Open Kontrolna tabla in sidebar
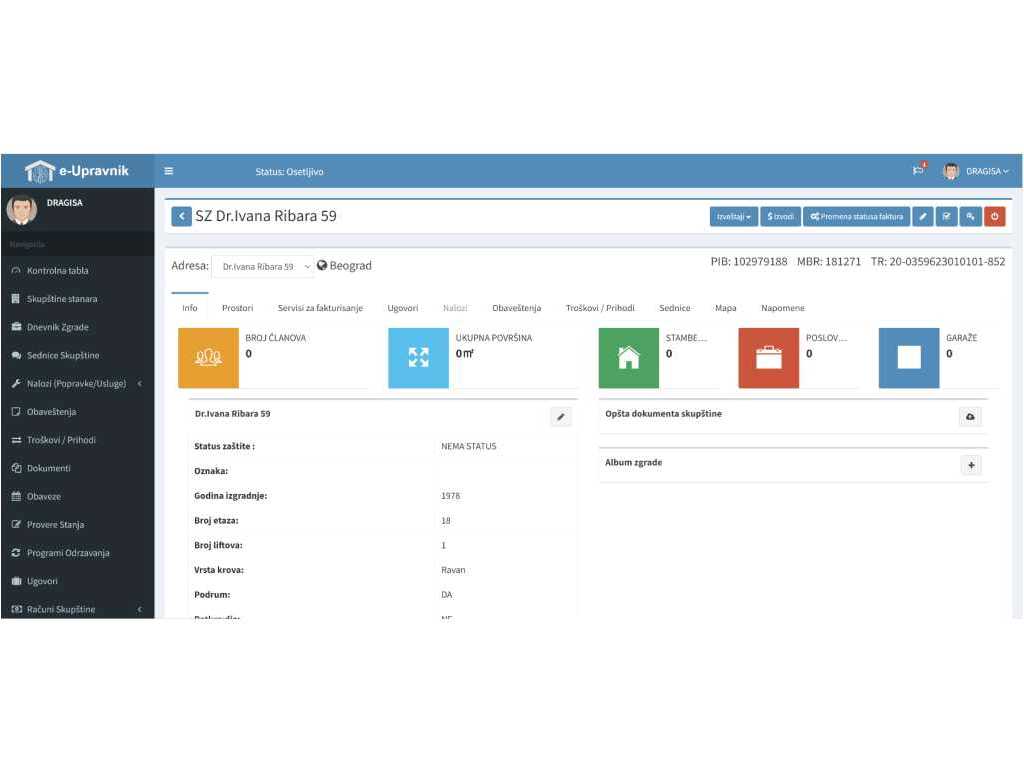The height and width of the screenshot is (768, 1024). pos(57,270)
